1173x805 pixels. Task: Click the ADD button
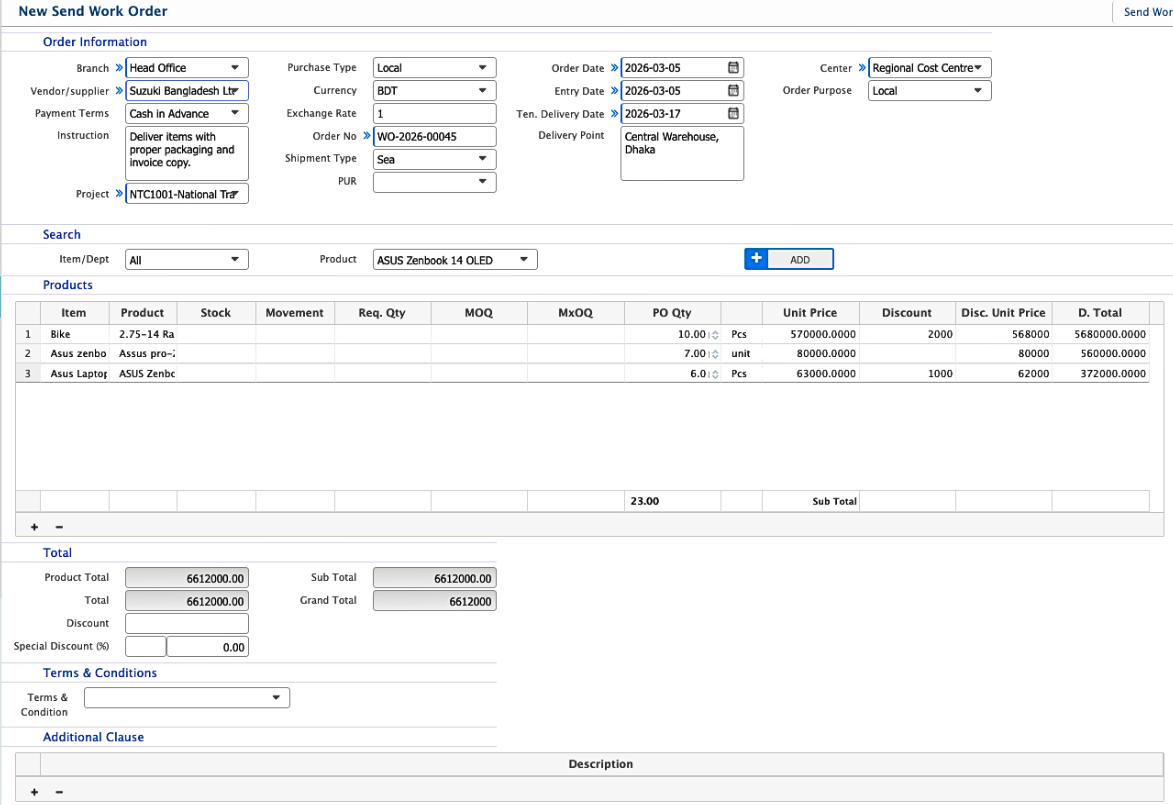(789, 260)
